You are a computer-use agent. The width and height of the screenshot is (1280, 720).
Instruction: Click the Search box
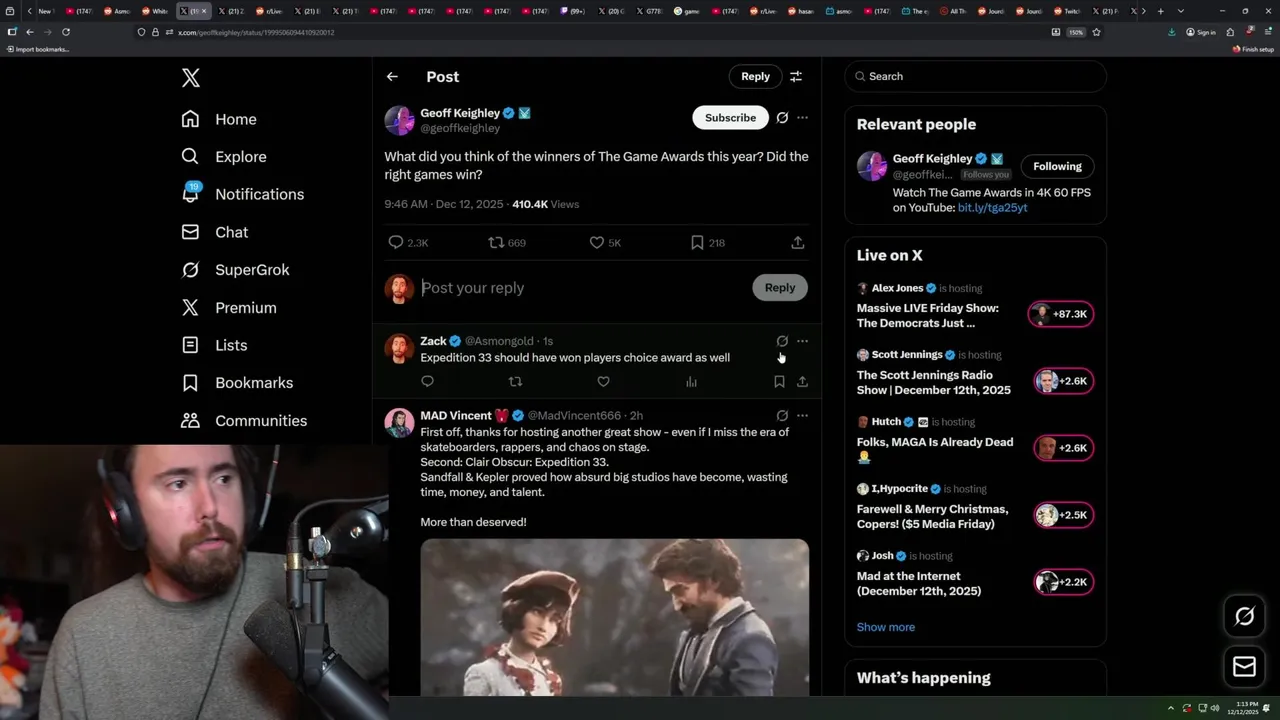point(975,76)
